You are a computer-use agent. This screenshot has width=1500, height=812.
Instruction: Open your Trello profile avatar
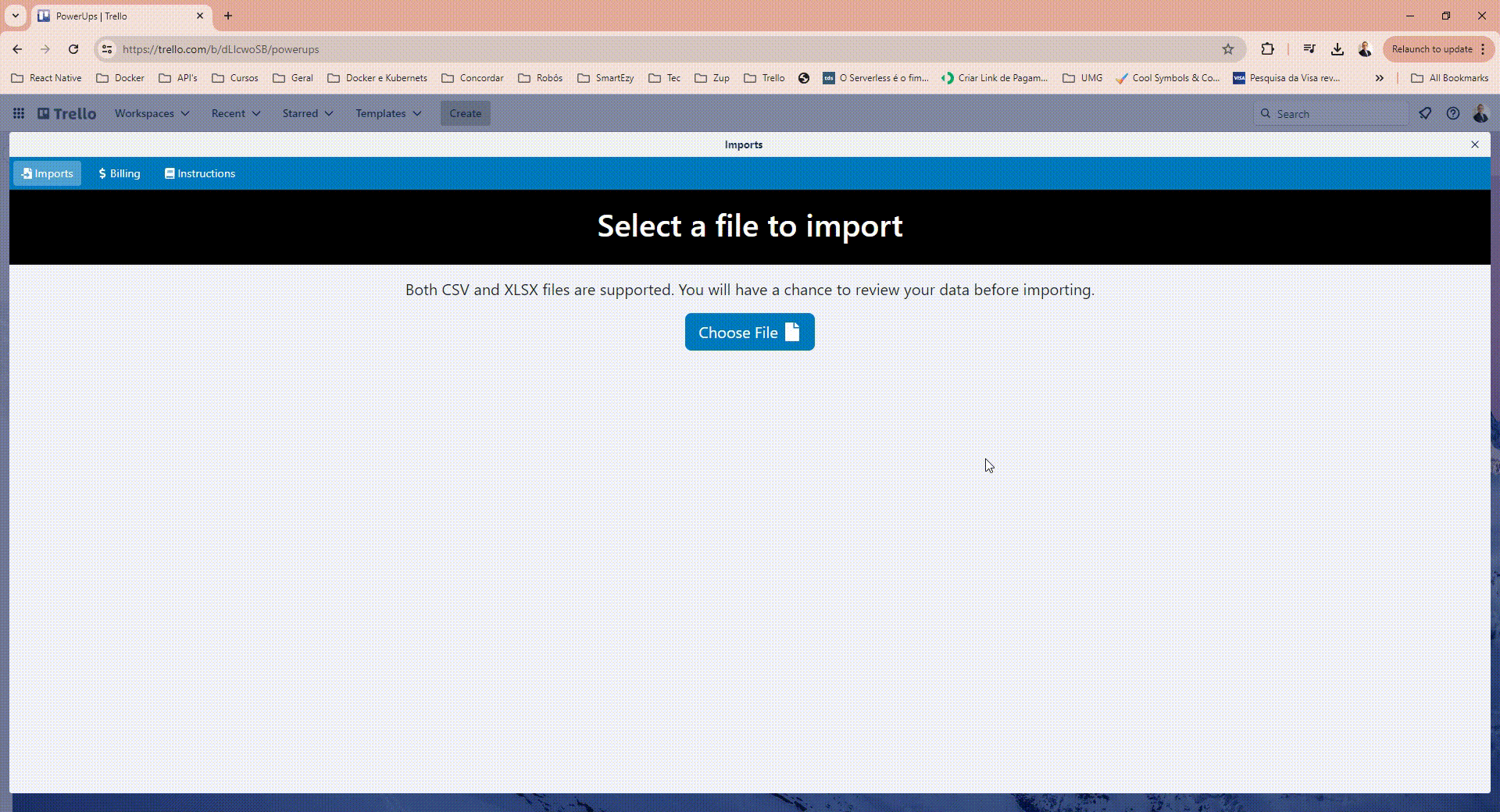(1481, 113)
